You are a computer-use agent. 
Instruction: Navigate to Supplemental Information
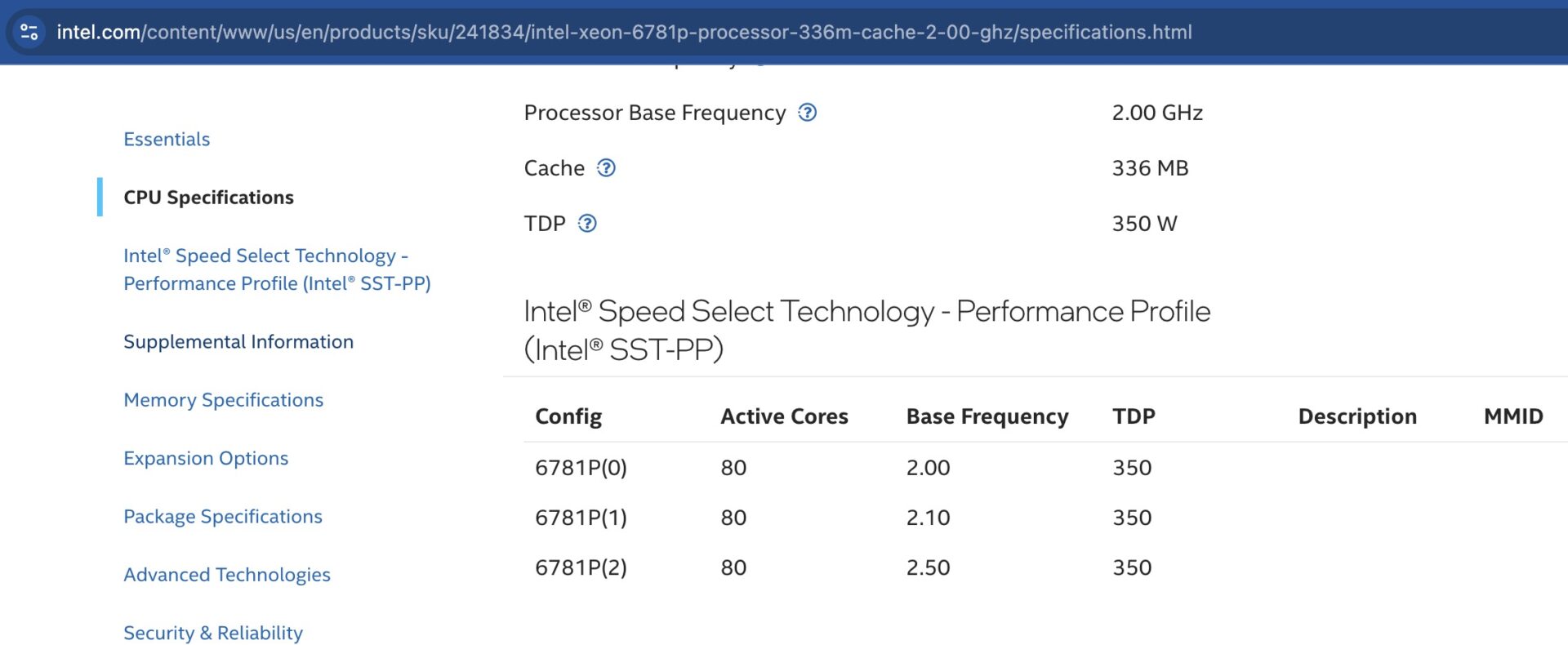click(x=238, y=341)
